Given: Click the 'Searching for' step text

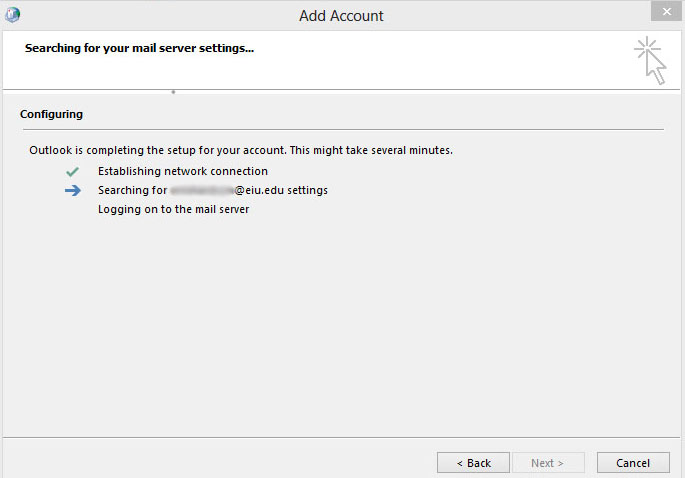Looking at the screenshot, I should [x=132, y=190].
